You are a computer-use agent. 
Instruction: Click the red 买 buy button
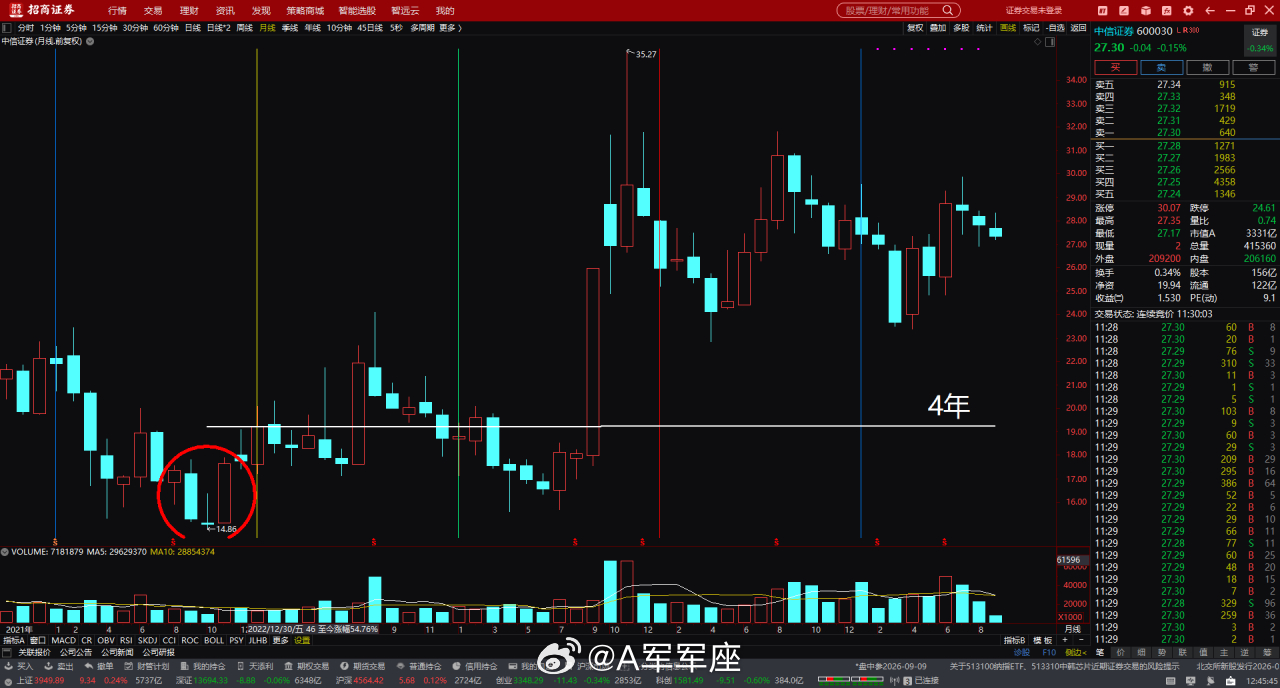pos(1114,67)
